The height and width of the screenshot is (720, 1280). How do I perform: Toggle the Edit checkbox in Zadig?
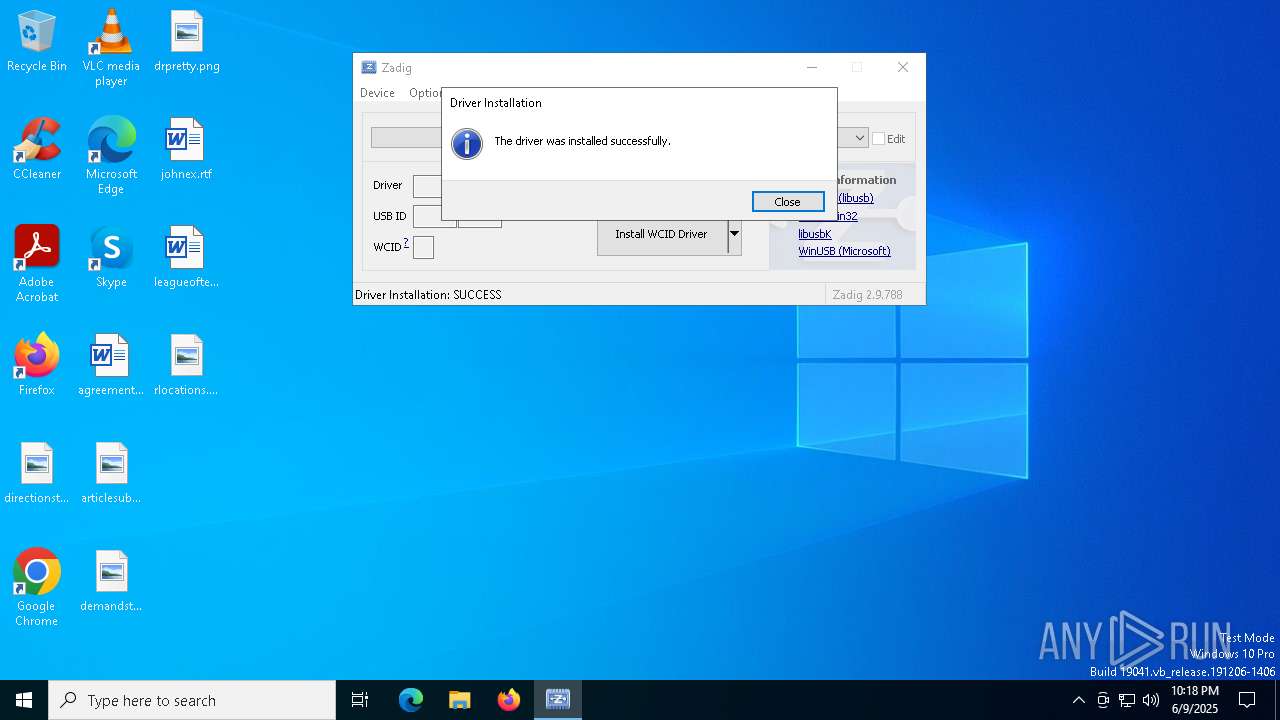[879, 139]
